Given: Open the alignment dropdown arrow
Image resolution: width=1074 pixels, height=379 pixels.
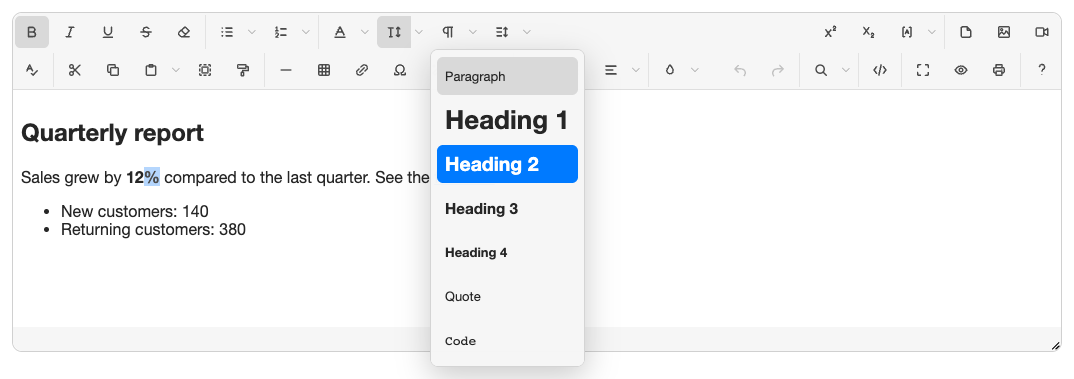Looking at the screenshot, I should pos(636,70).
